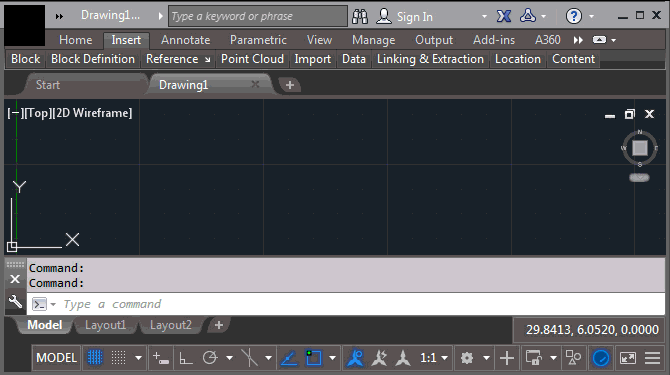Open the Import panel
670x375 pixels.
click(x=312, y=59)
